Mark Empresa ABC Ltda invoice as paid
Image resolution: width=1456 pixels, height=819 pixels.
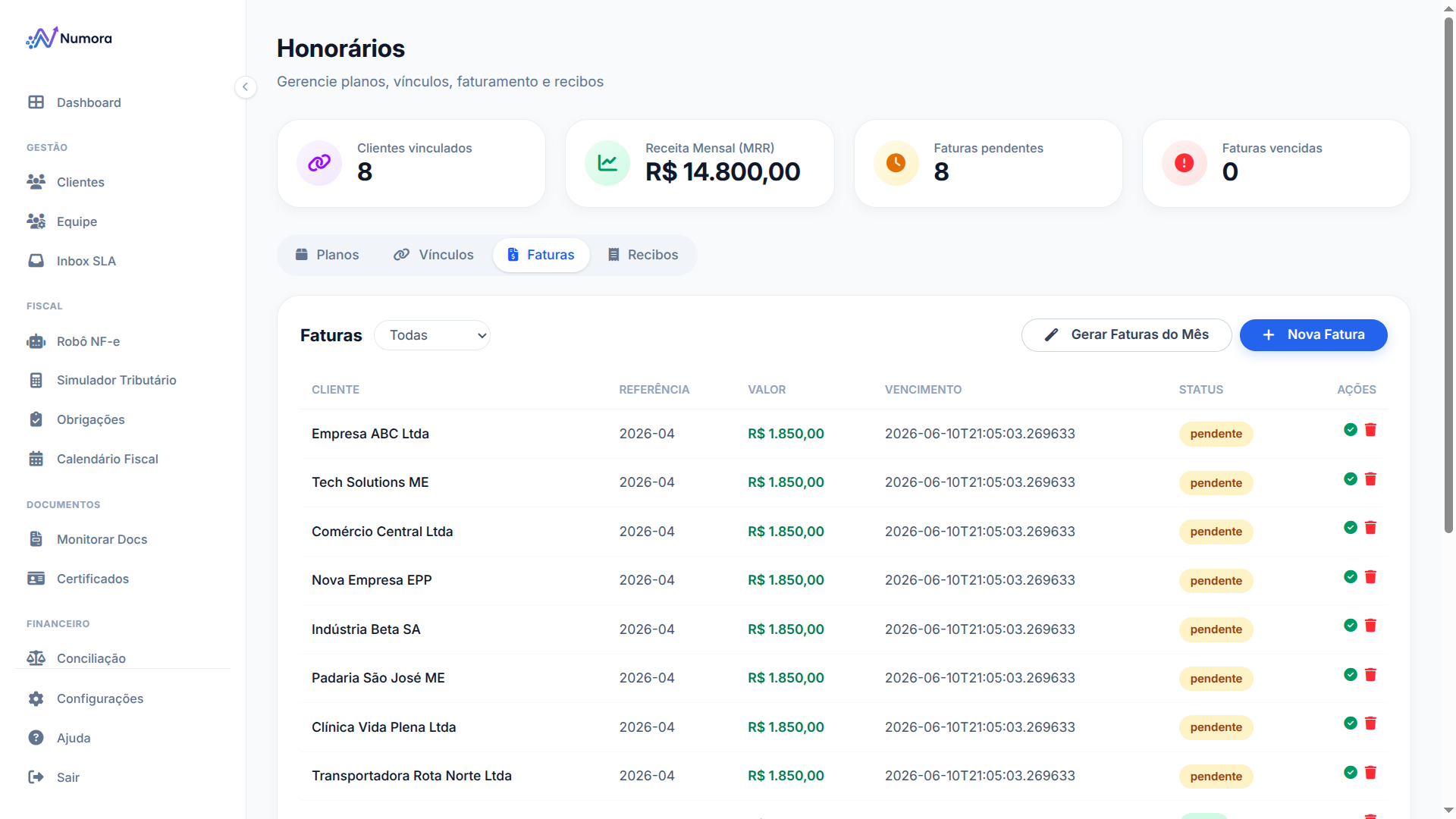(1350, 430)
